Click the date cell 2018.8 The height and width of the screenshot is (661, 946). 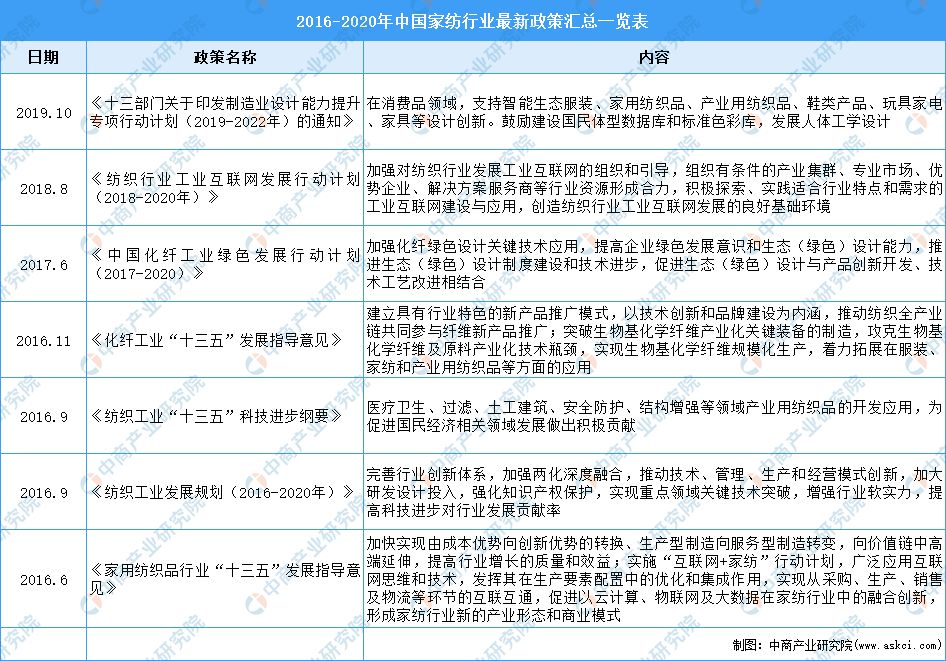point(43,189)
